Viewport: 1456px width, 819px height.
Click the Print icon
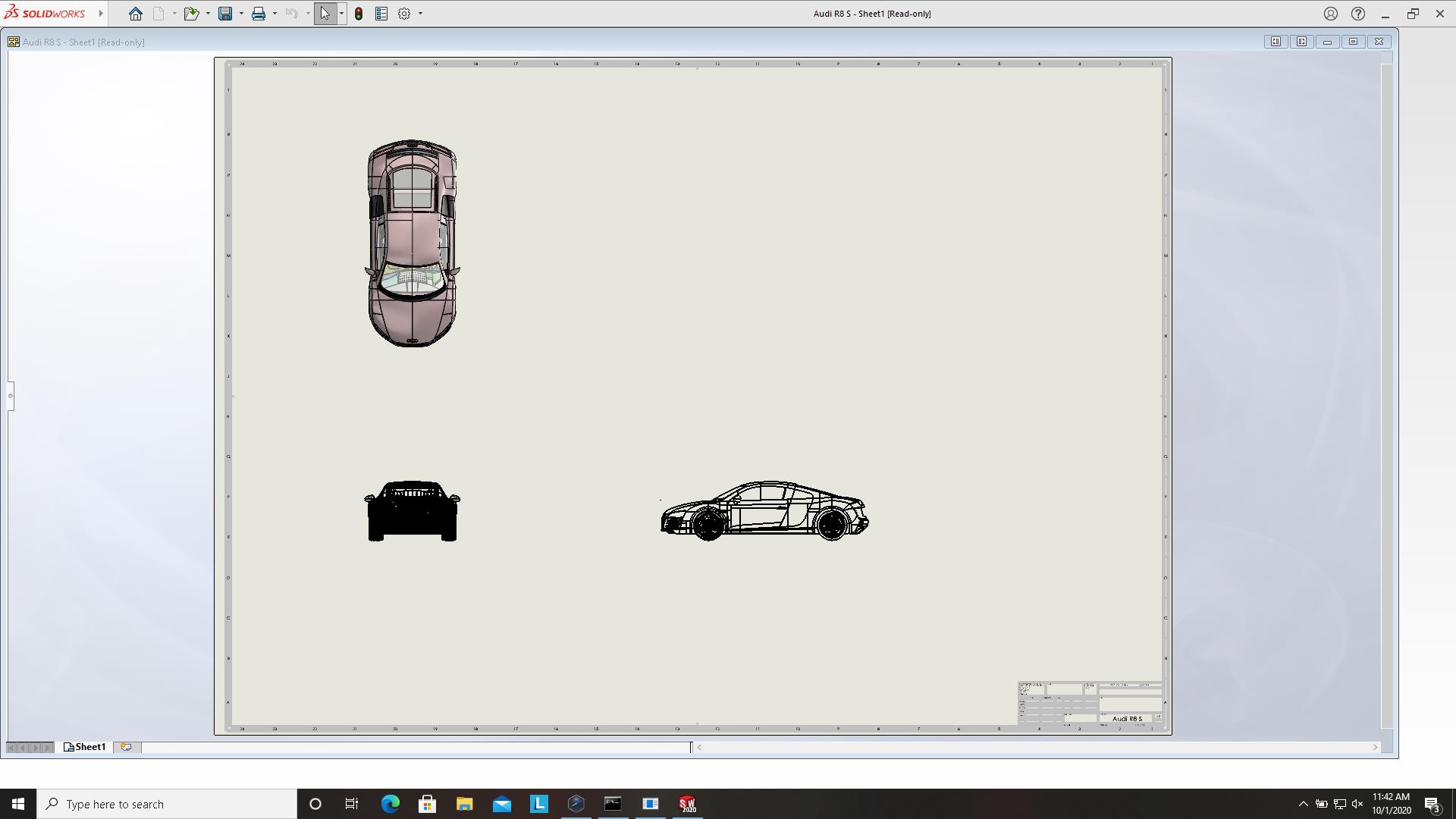pyautogui.click(x=259, y=14)
